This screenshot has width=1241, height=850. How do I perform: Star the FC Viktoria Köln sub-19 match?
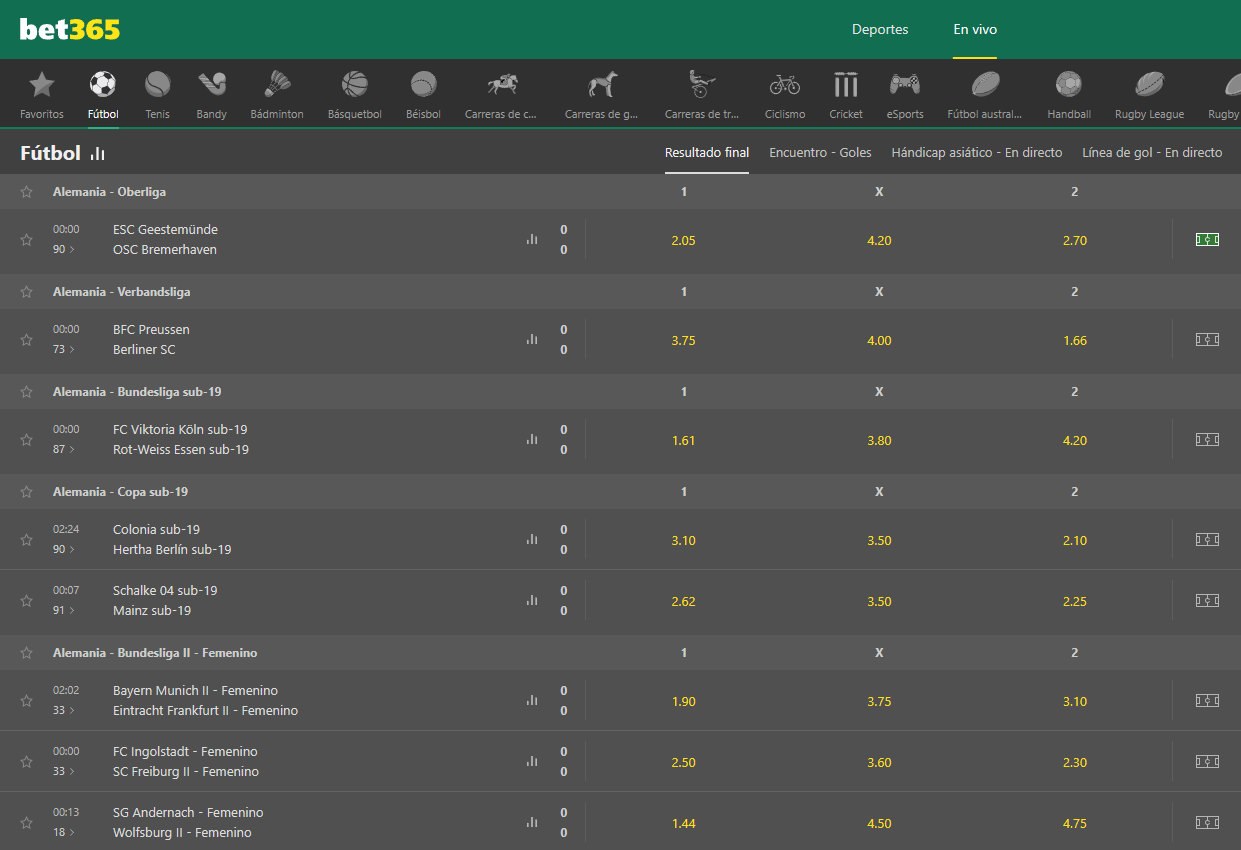pos(27,440)
